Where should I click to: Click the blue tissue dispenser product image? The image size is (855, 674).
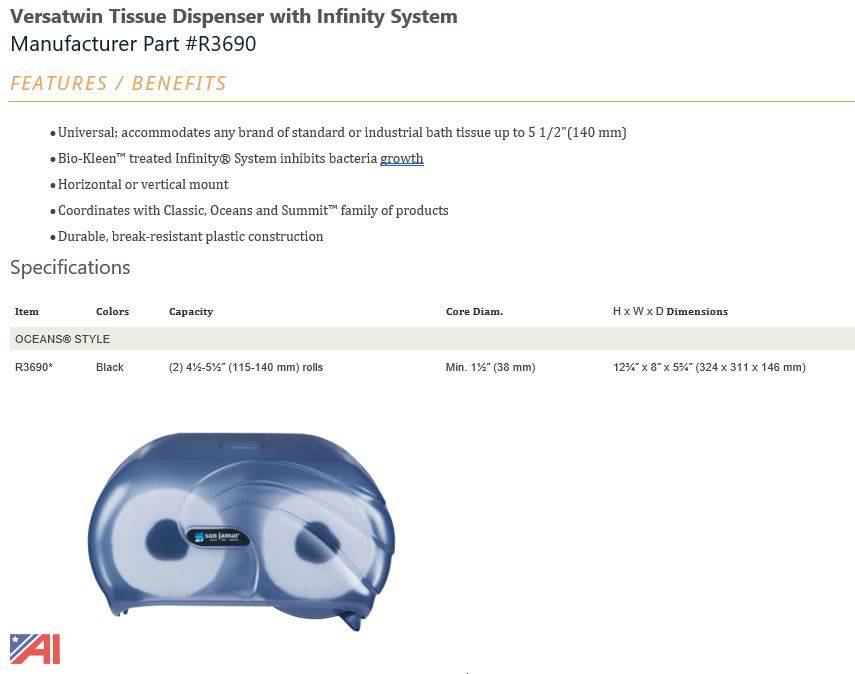click(x=240, y=532)
